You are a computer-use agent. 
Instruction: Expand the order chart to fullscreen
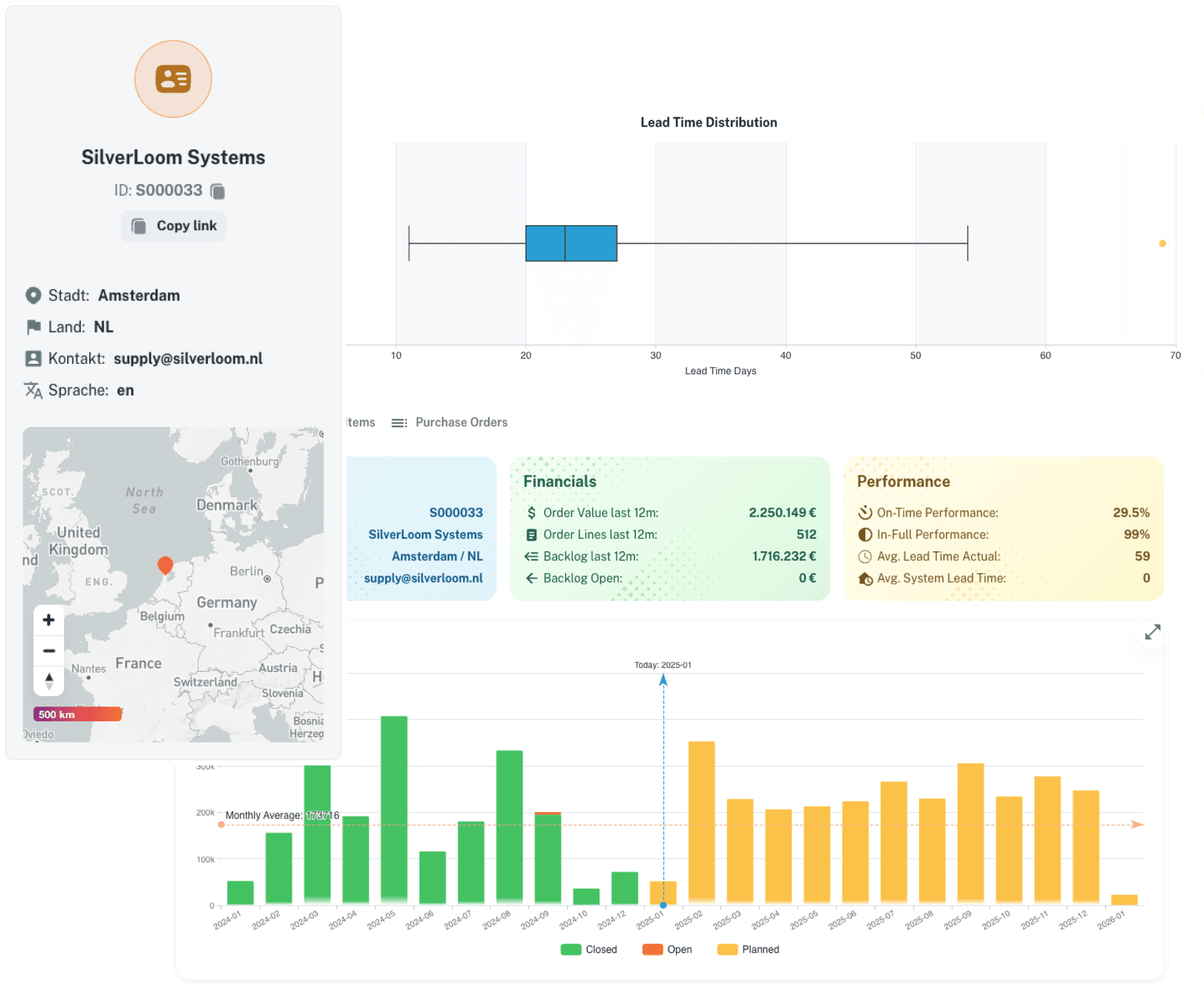coord(1152,632)
